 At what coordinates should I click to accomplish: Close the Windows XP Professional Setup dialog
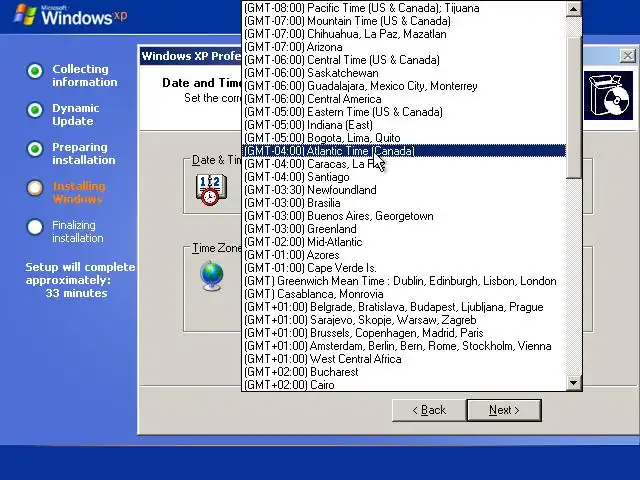[628, 56]
